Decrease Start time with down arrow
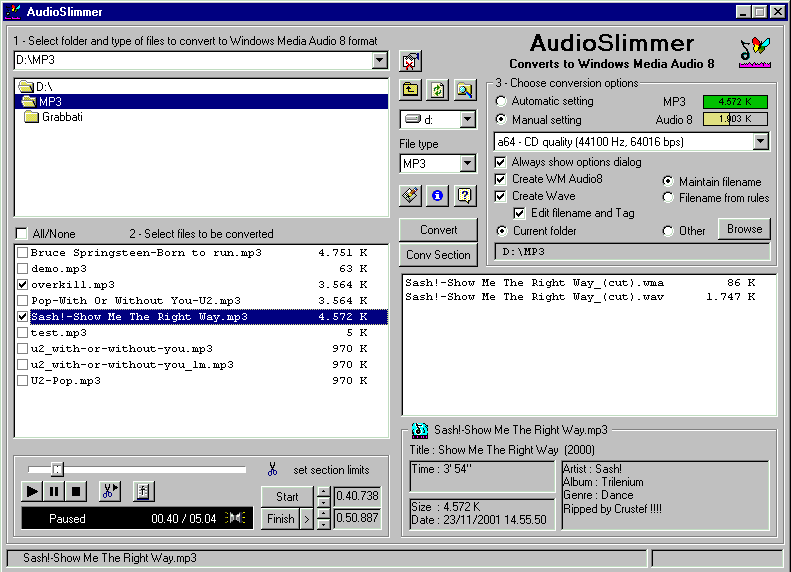The image size is (791, 572). pyautogui.click(x=323, y=502)
